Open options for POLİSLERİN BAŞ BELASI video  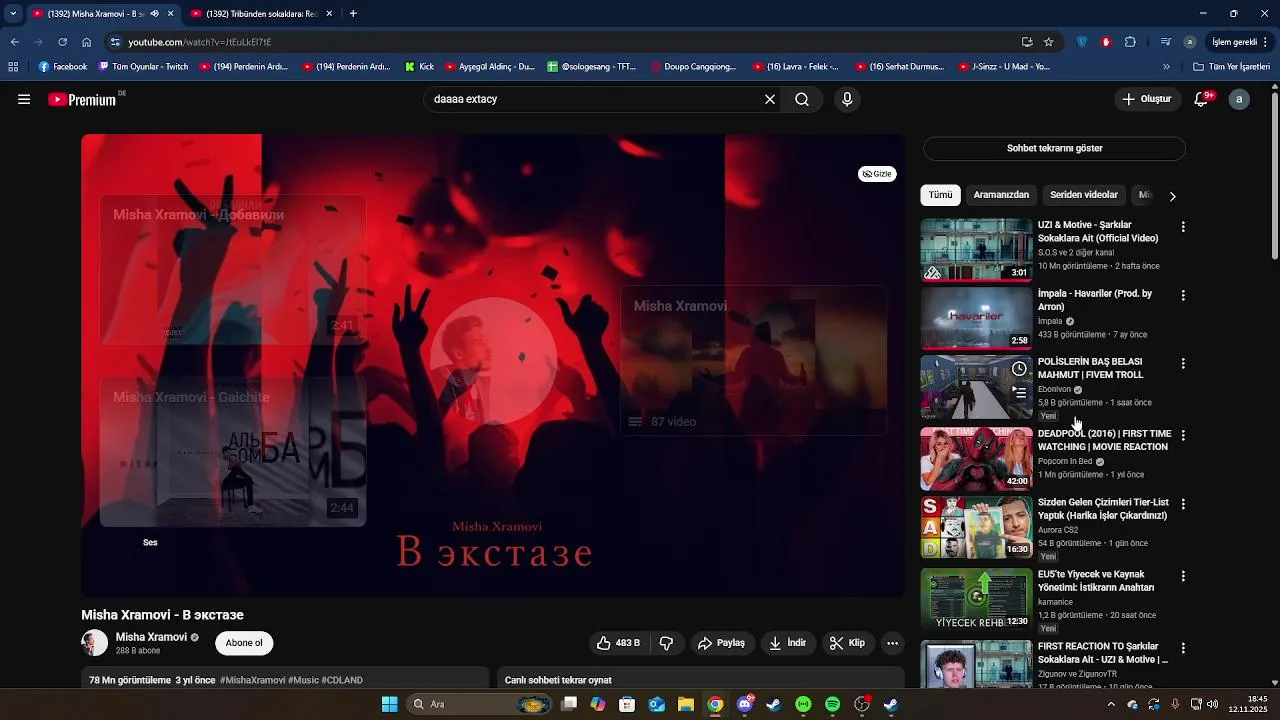point(1183,363)
